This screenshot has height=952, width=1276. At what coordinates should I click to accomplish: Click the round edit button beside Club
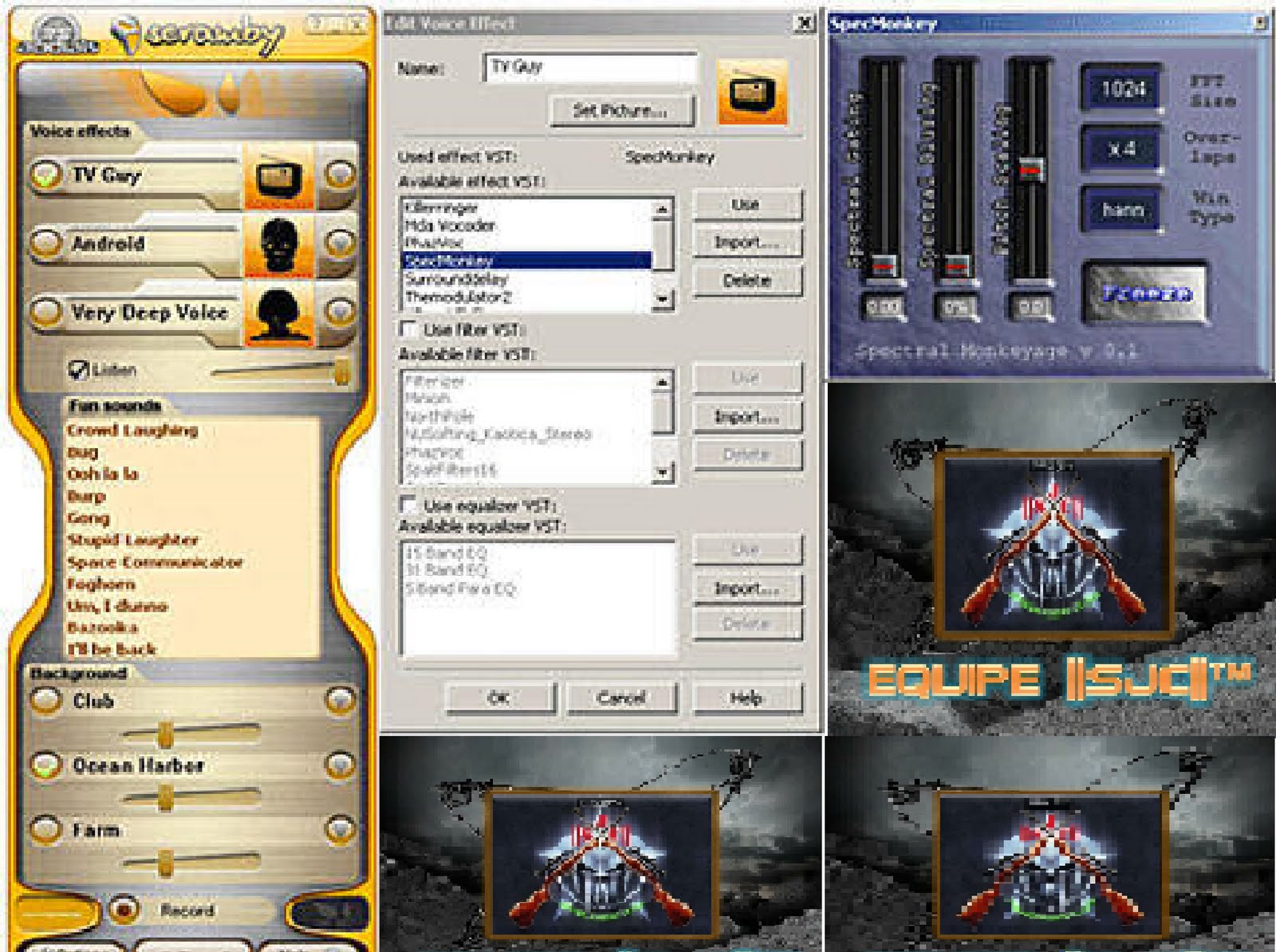(341, 700)
